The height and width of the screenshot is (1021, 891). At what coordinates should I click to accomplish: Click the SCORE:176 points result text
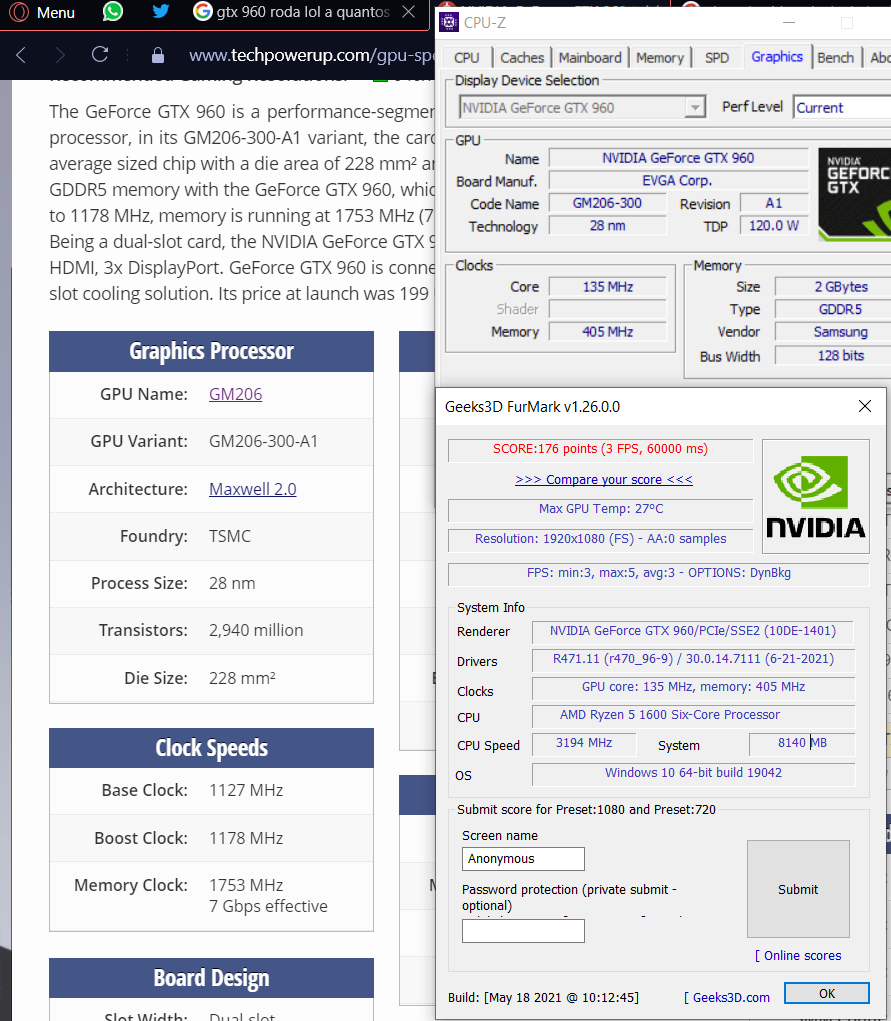(x=601, y=449)
